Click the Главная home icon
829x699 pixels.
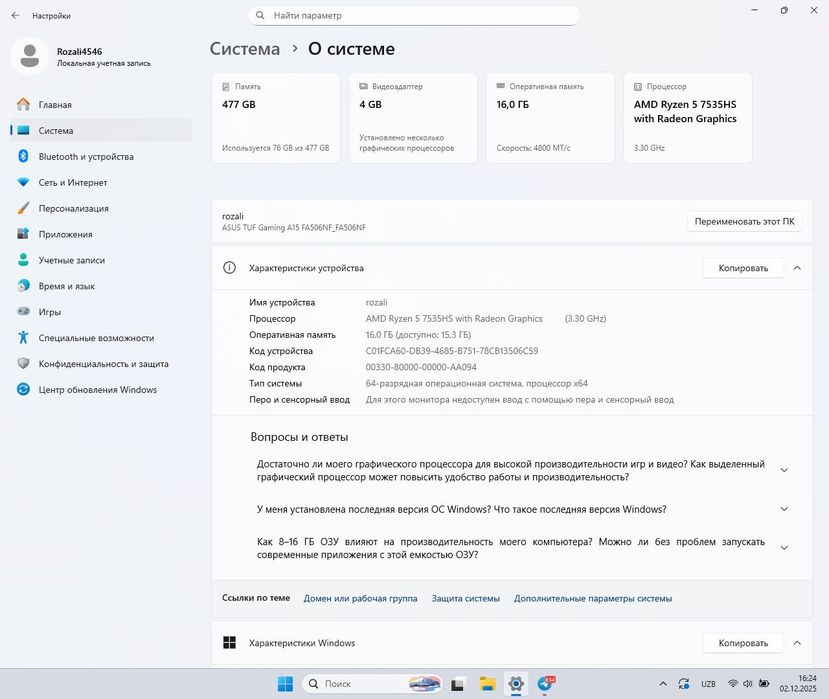pos(23,104)
